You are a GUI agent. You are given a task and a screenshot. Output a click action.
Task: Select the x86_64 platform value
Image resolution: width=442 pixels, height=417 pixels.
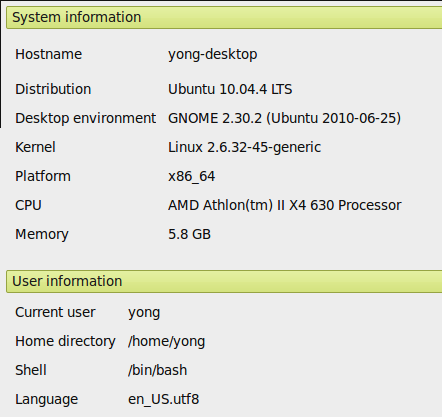point(192,177)
